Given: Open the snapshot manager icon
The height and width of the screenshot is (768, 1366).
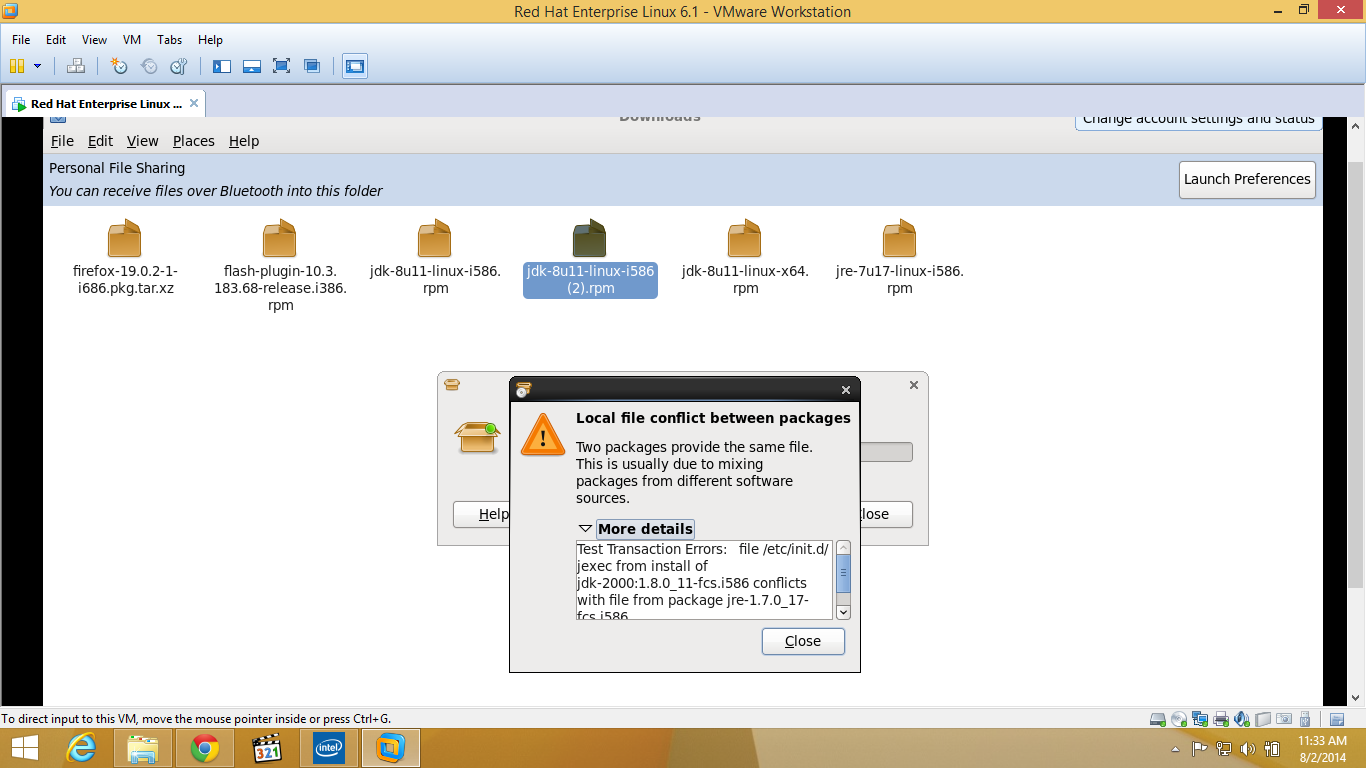Looking at the screenshot, I should tap(179, 66).
